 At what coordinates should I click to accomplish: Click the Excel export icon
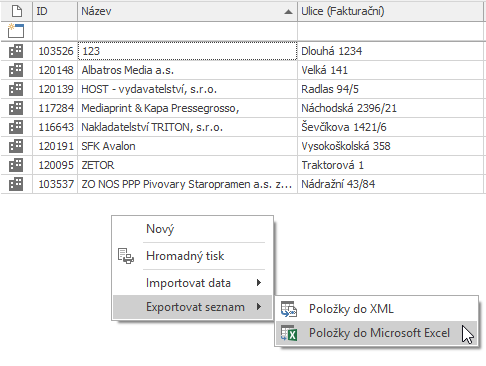(289, 333)
